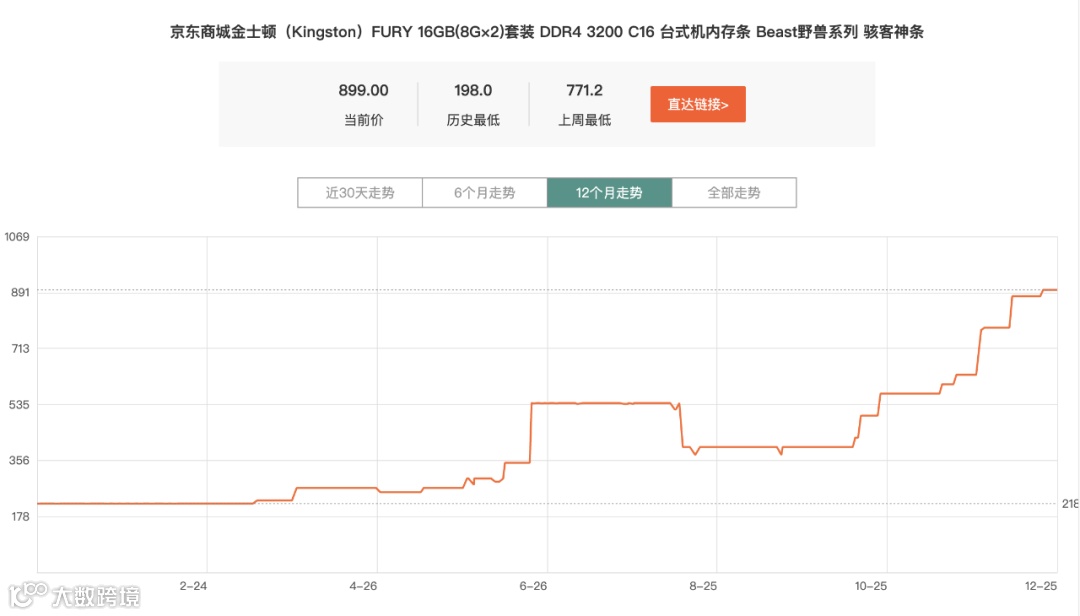The height and width of the screenshot is (616, 1080).
Task: Click the 直达链接> button
Action: point(698,104)
